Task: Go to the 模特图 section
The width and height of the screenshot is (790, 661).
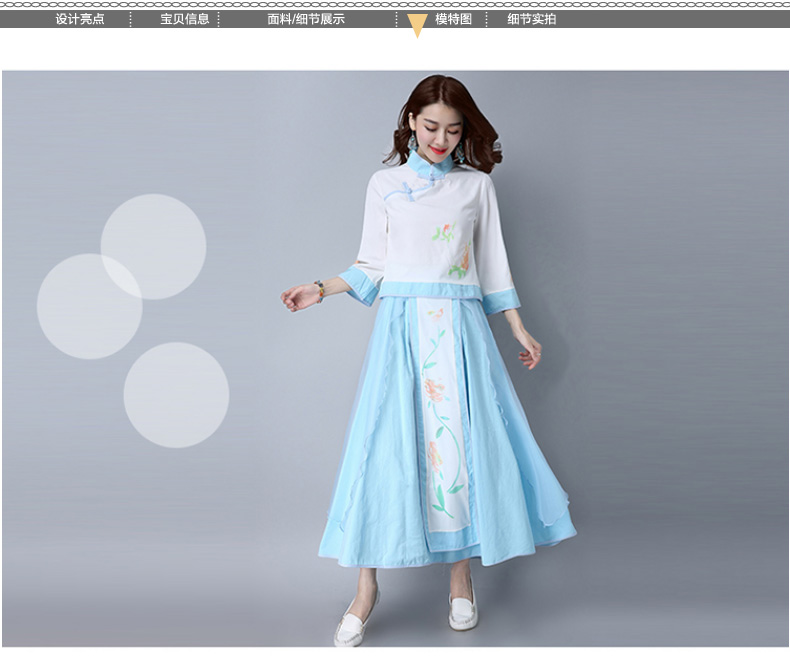Action: pyautogui.click(x=453, y=19)
